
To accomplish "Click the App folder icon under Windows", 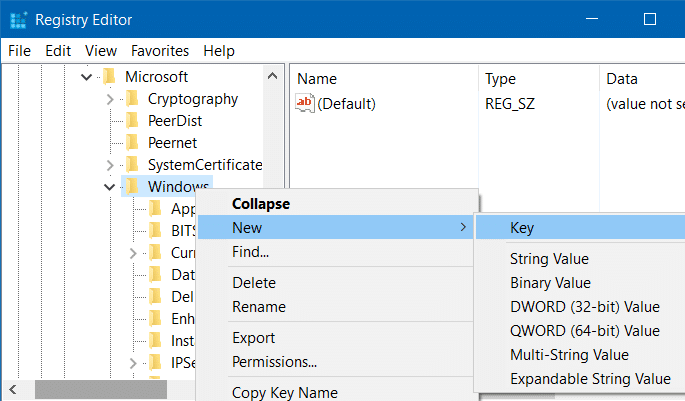I will pyautogui.click(x=156, y=209).
